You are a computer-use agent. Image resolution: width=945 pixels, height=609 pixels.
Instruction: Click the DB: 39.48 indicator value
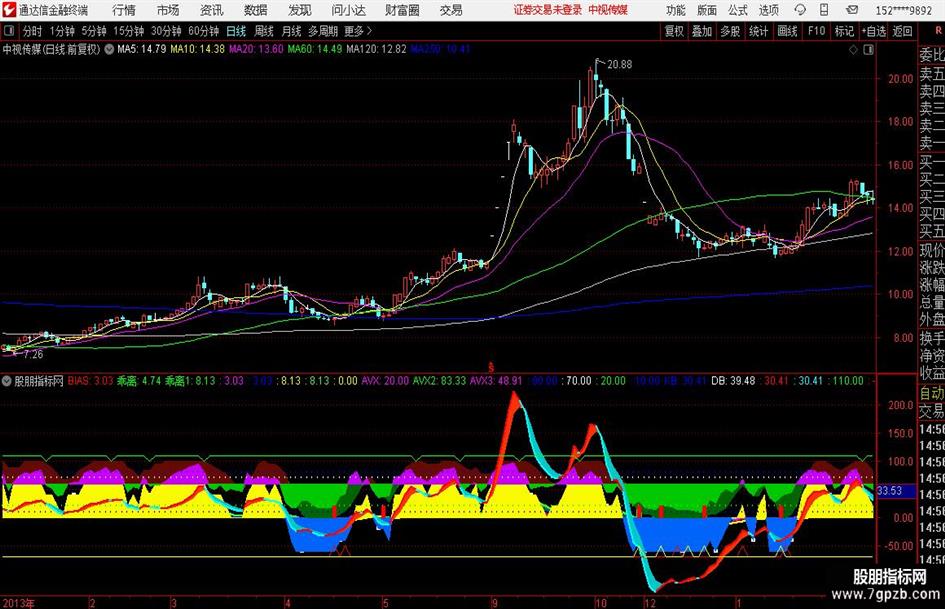(x=733, y=381)
